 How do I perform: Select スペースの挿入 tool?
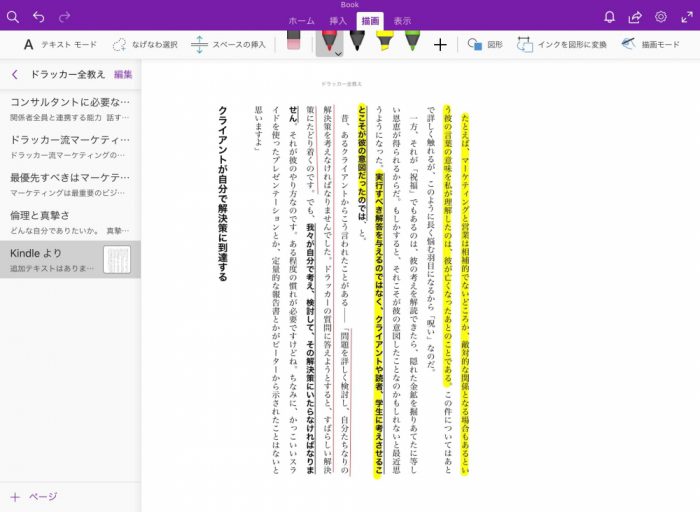click(x=228, y=45)
